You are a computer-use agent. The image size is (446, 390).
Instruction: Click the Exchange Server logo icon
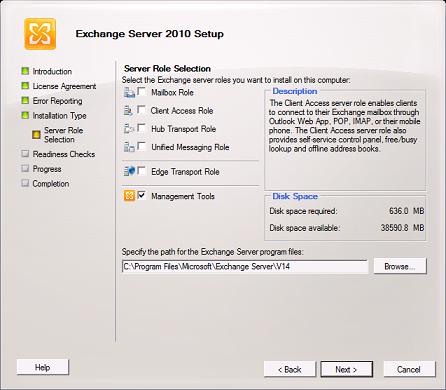40,34
